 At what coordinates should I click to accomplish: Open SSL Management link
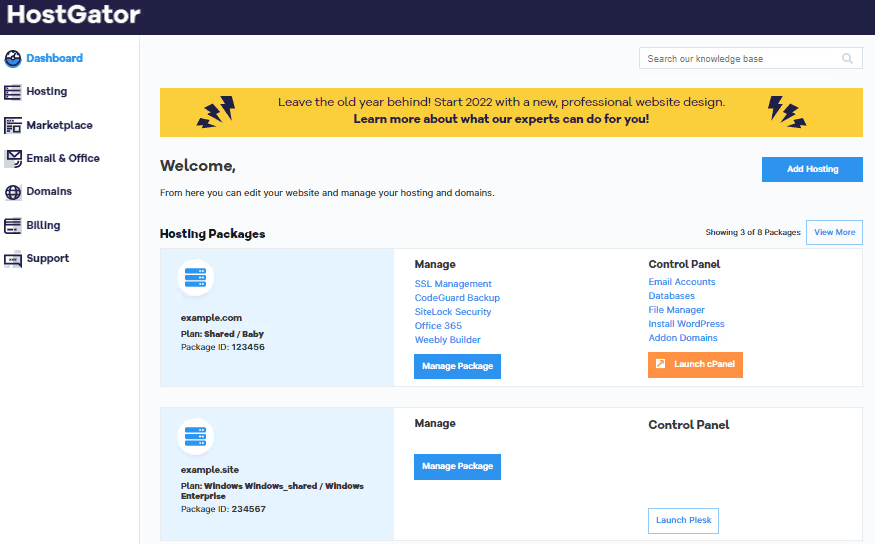click(x=453, y=284)
